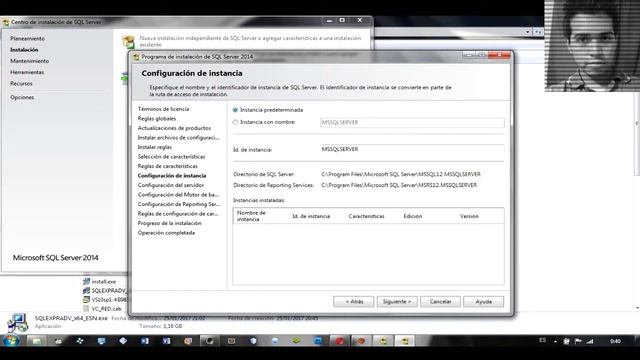This screenshot has width=640, height=360.
Task: Show hidden tray icons arrow
Action: (556, 341)
